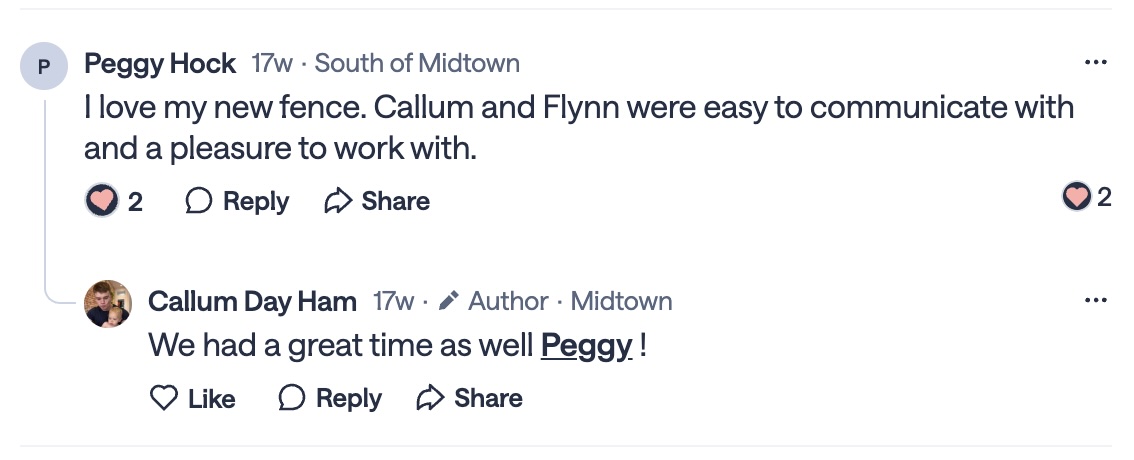Screen dimensions: 1134x460
Task: Toggle heart reaction on Peggy's comment
Action: (102, 201)
